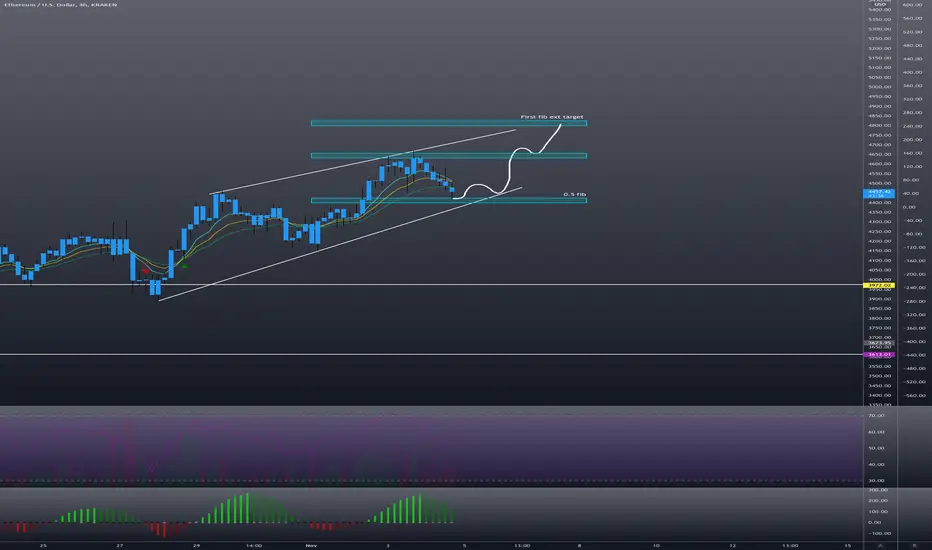Click the blue current price label 4457.42
The image size is (932, 550).
pyautogui.click(x=879, y=193)
